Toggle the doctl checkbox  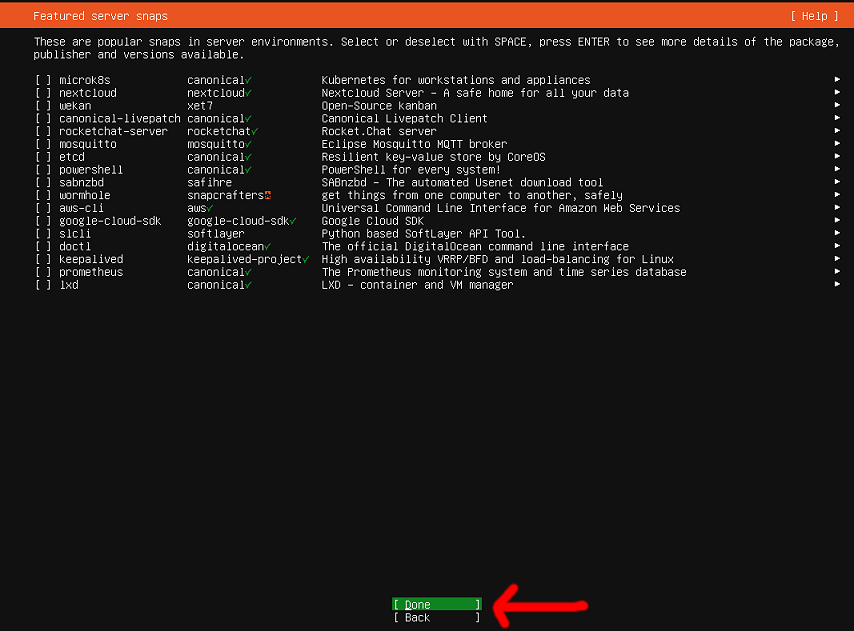(x=43, y=247)
